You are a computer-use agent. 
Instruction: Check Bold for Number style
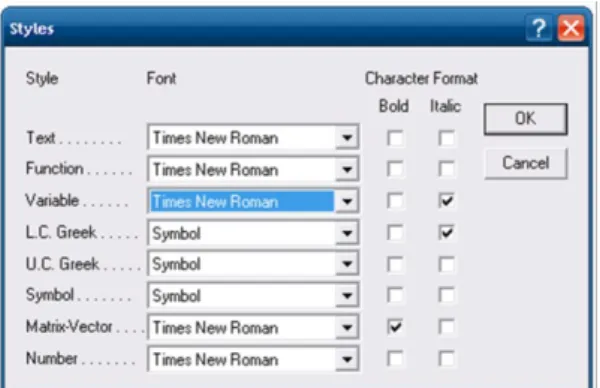pyautogui.click(x=395, y=359)
